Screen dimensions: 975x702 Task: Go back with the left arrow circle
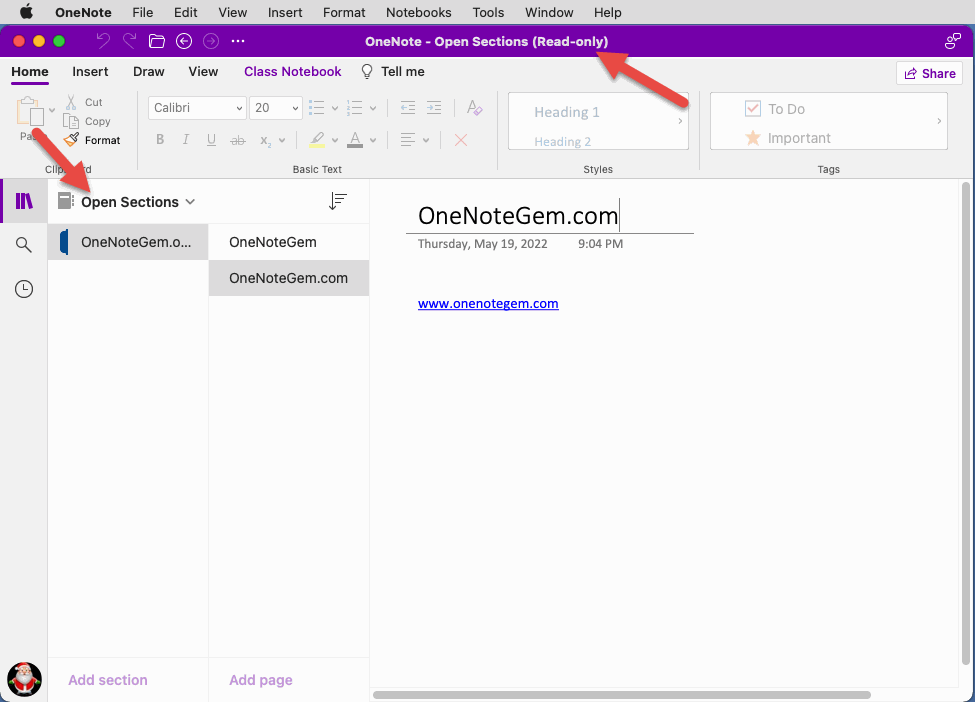pos(184,41)
